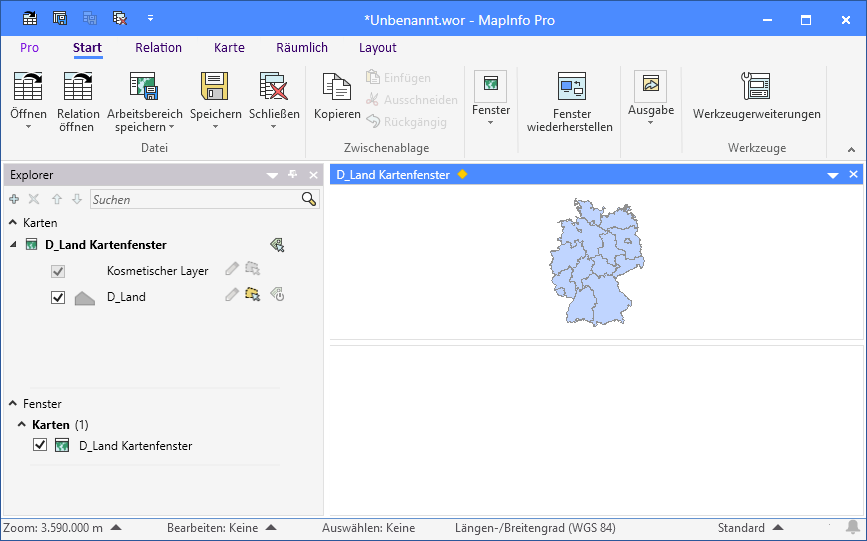Toggle auto label icon for D_Land layer
The width and height of the screenshot is (867, 541).
[x=277, y=294]
